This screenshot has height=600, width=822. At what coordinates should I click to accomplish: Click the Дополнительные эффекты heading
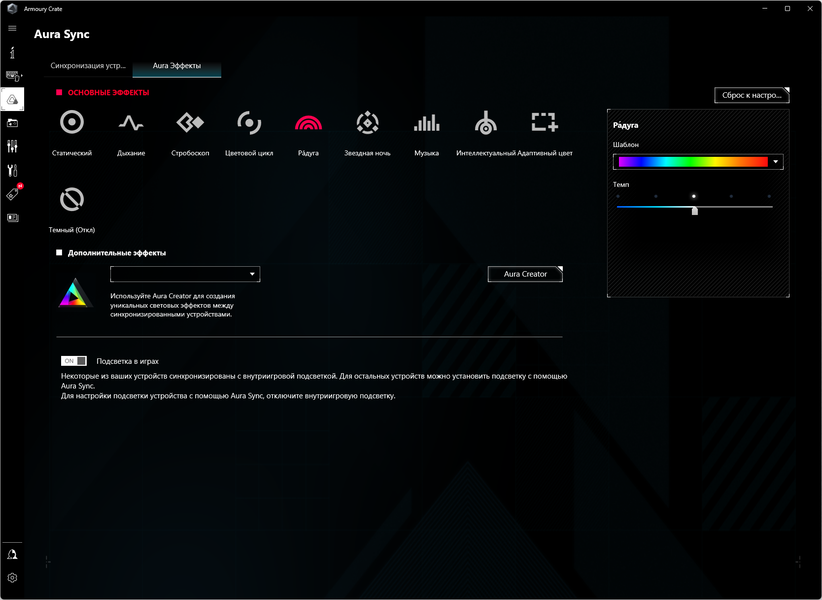click(x=117, y=253)
